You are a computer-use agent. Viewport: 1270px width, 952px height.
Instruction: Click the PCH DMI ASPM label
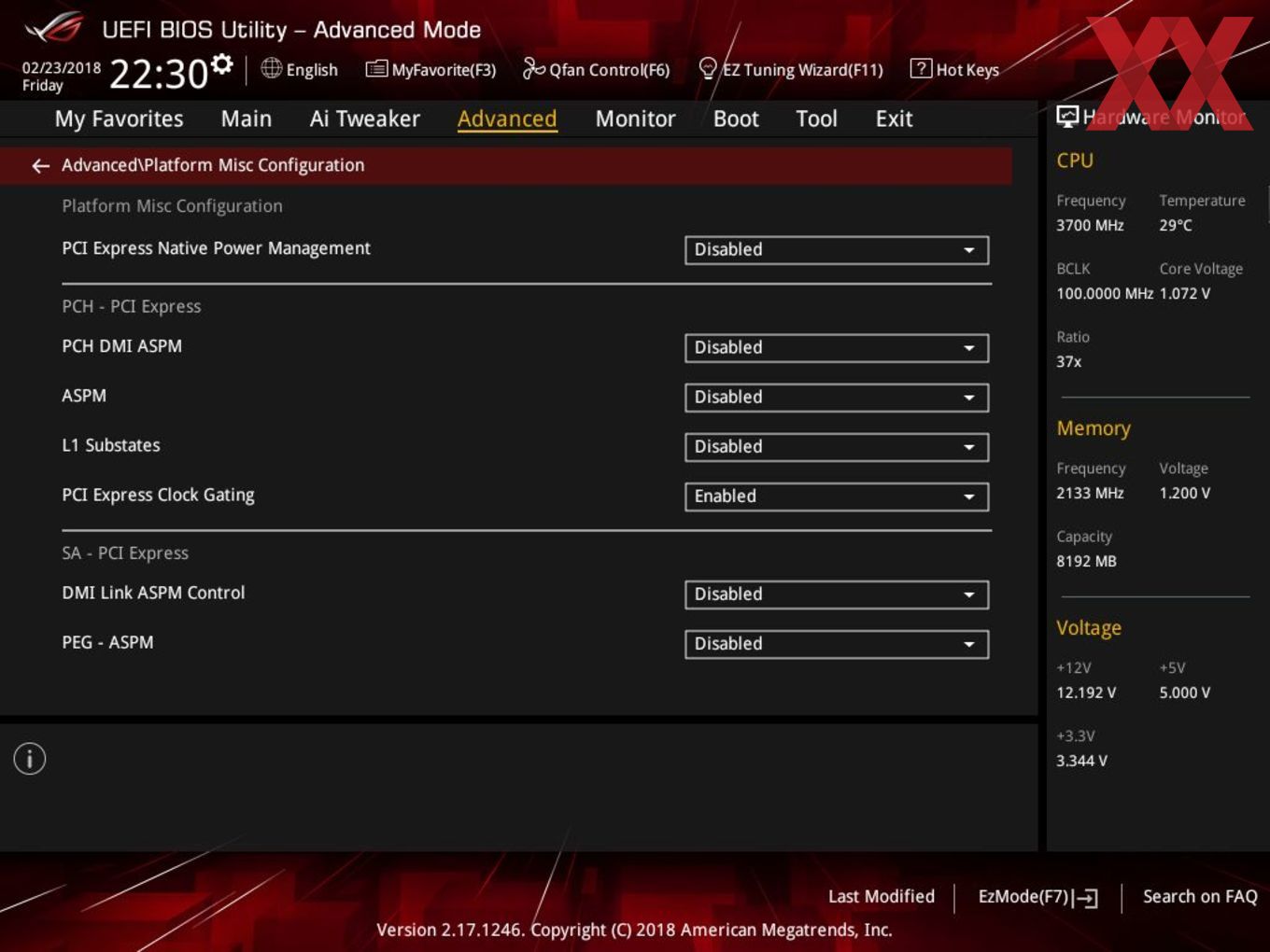pyautogui.click(x=121, y=346)
